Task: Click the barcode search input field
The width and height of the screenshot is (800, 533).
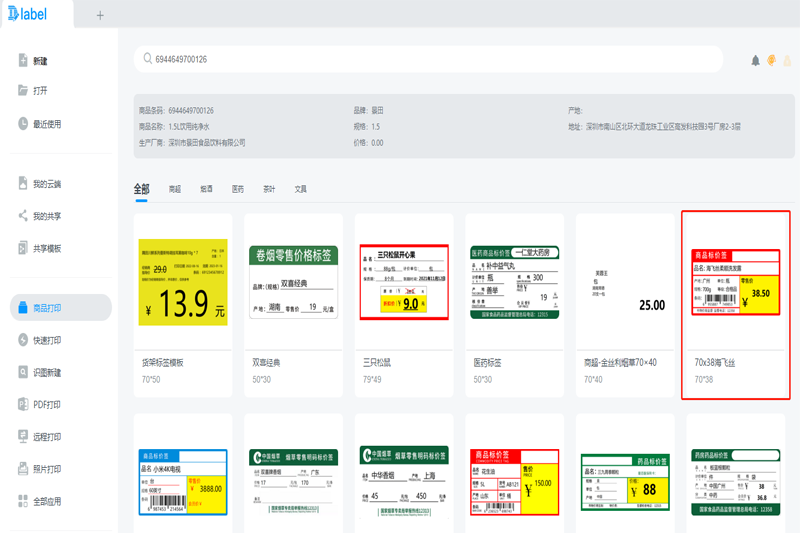Action: [430, 60]
